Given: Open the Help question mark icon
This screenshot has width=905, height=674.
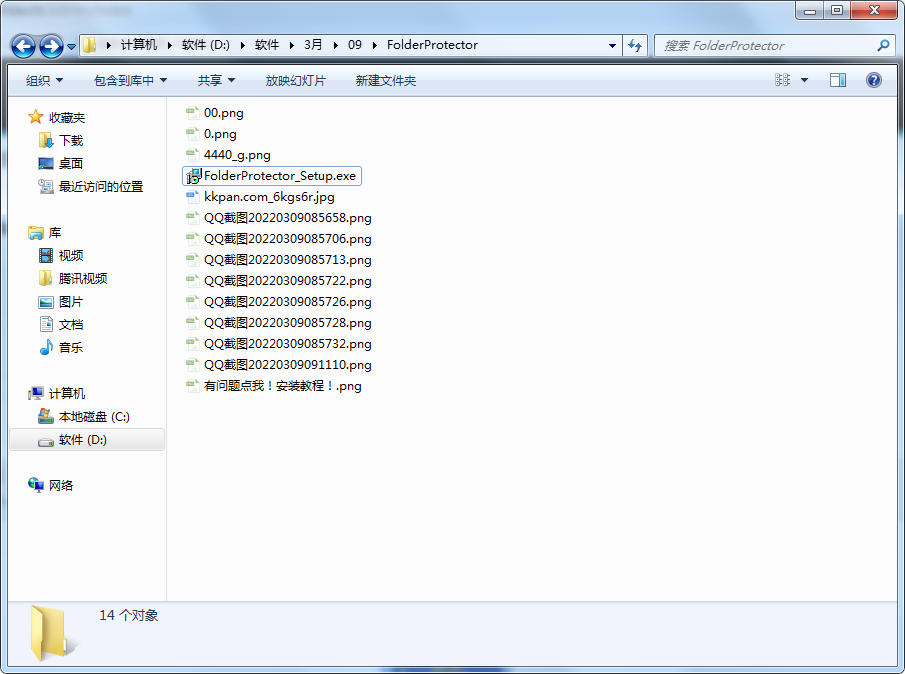Looking at the screenshot, I should click(x=873, y=80).
